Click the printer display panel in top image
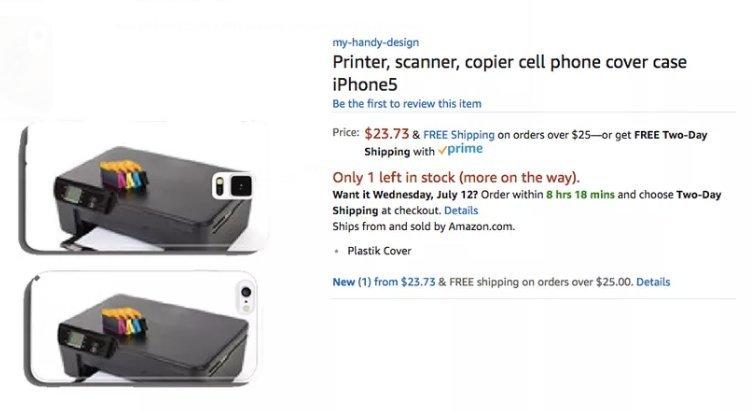 point(73,194)
